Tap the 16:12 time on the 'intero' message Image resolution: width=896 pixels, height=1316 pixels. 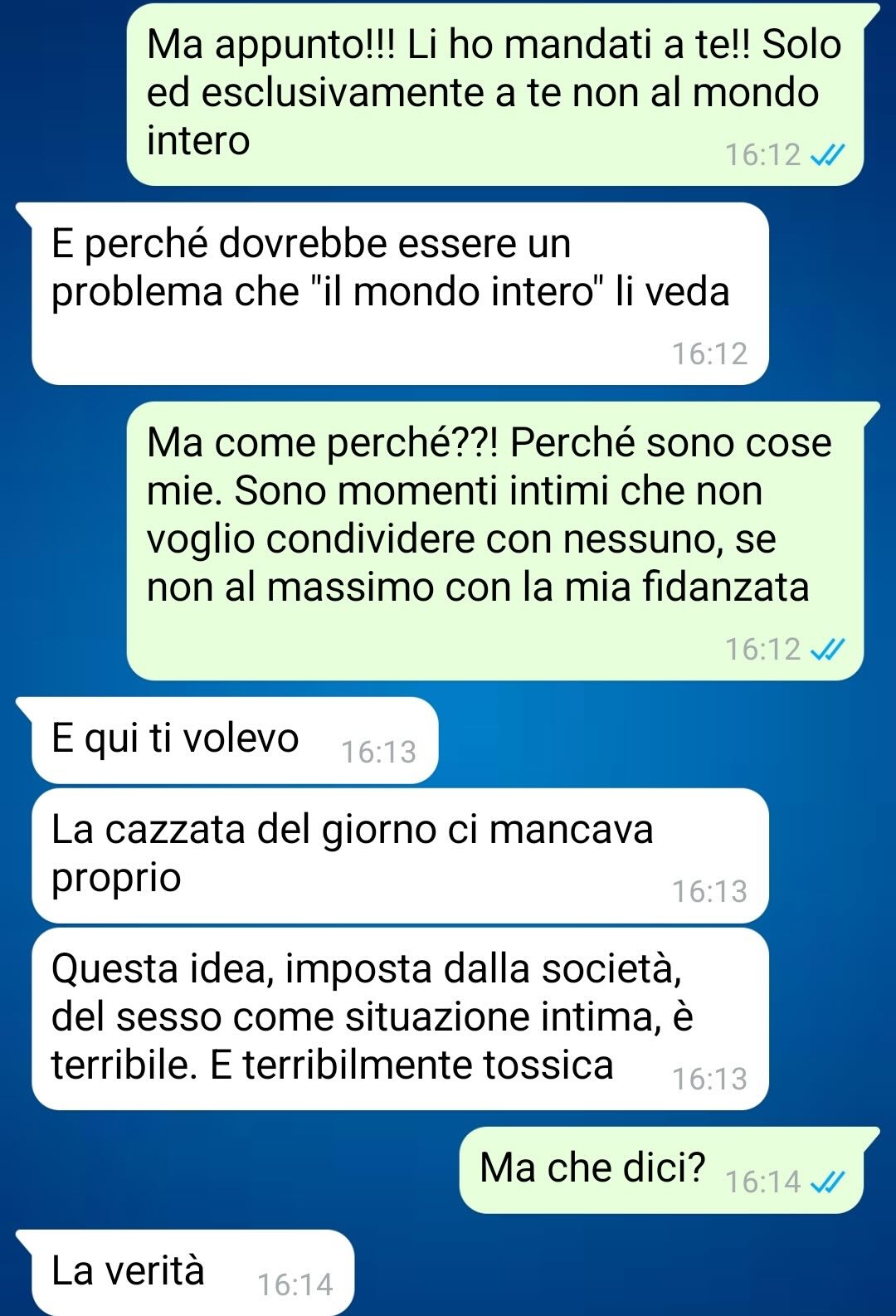click(x=763, y=155)
